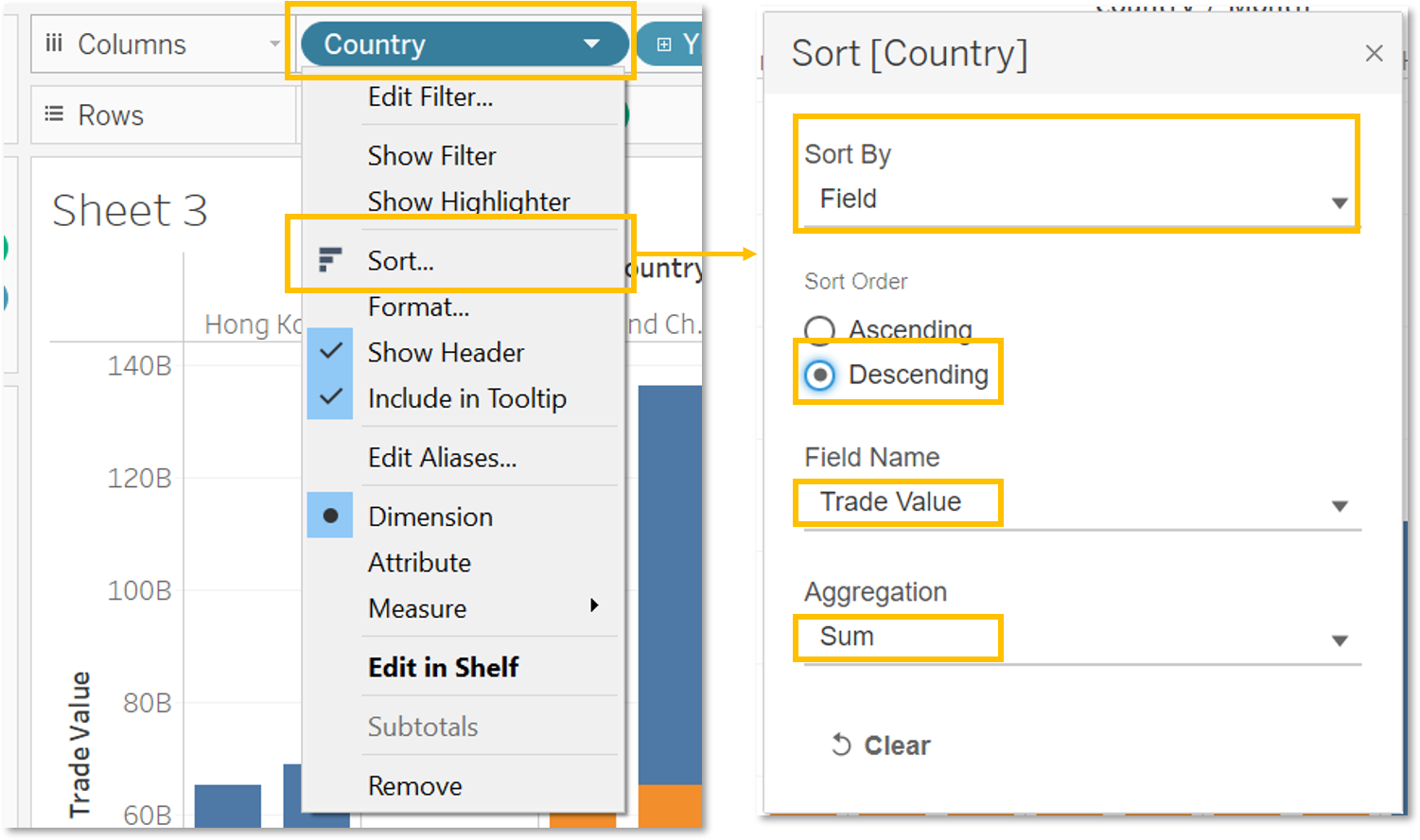1420x840 pixels.
Task: Click Remove in the context menu
Action: click(414, 786)
